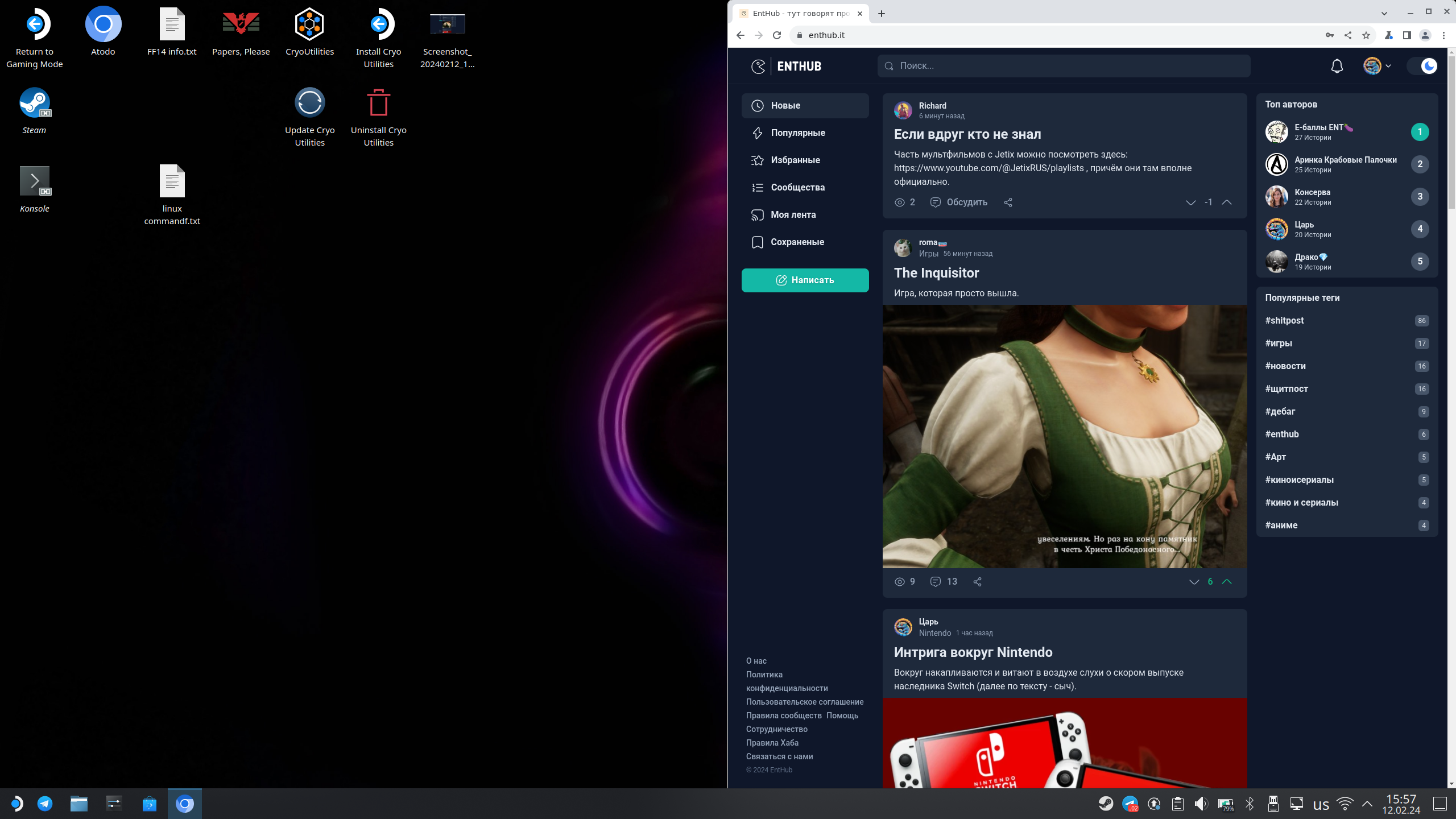This screenshot has height=819, width=1456.
Task: Close the EntHub browser tab
Action: coord(860,14)
